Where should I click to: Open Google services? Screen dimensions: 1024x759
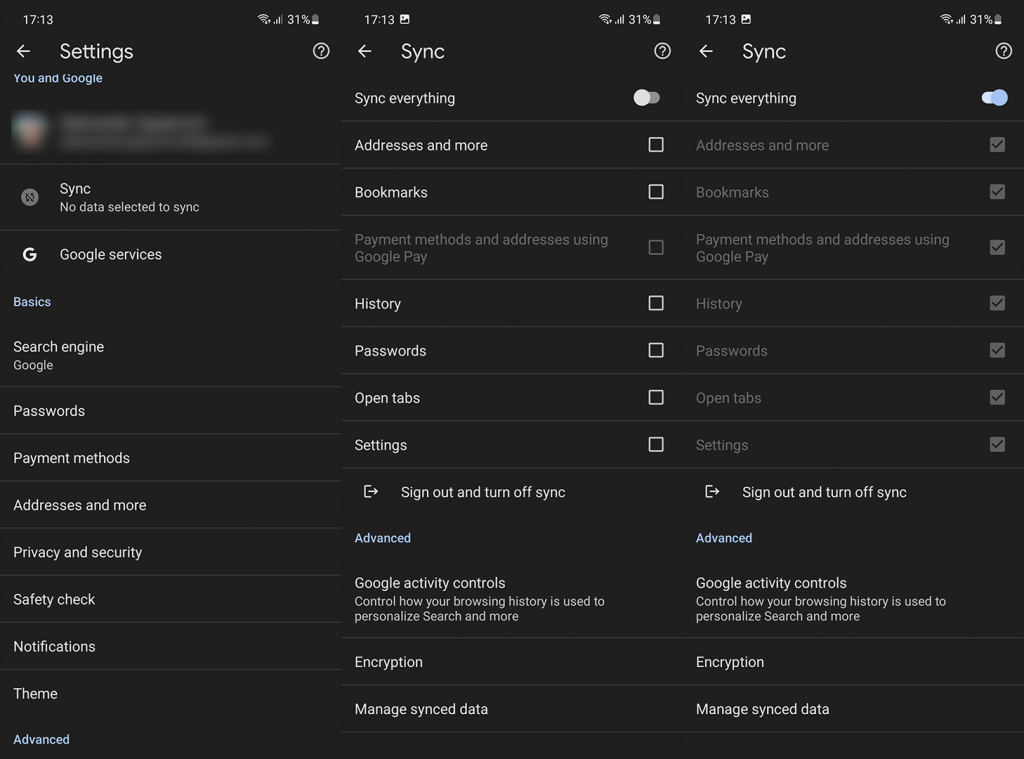[170, 255]
